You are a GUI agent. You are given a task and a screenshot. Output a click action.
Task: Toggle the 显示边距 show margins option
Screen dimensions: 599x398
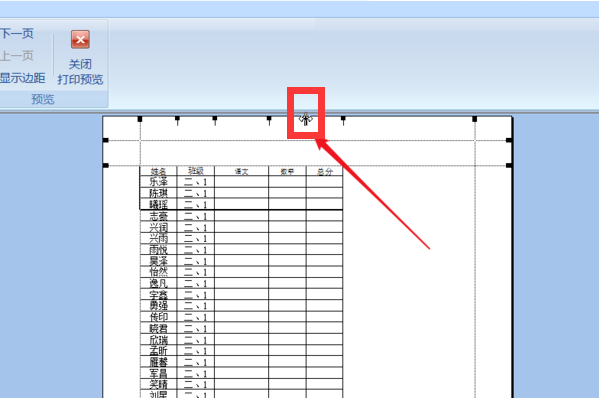click(x=23, y=78)
